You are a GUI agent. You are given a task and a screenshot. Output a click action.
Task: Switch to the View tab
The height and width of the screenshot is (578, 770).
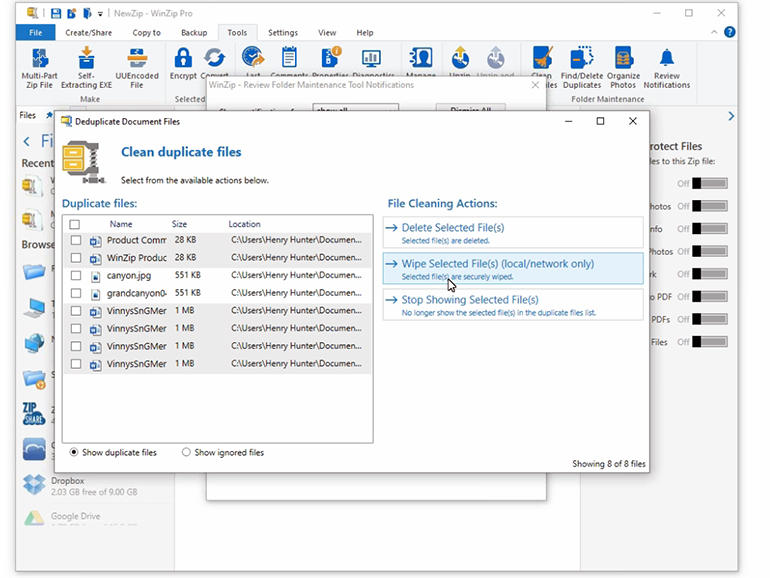click(x=327, y=33)
